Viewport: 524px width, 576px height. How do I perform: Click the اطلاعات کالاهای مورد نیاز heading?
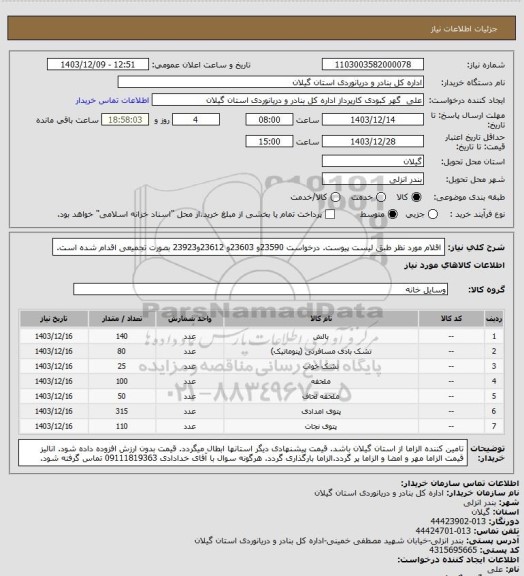pyautogui.click(x=454, y=265)
